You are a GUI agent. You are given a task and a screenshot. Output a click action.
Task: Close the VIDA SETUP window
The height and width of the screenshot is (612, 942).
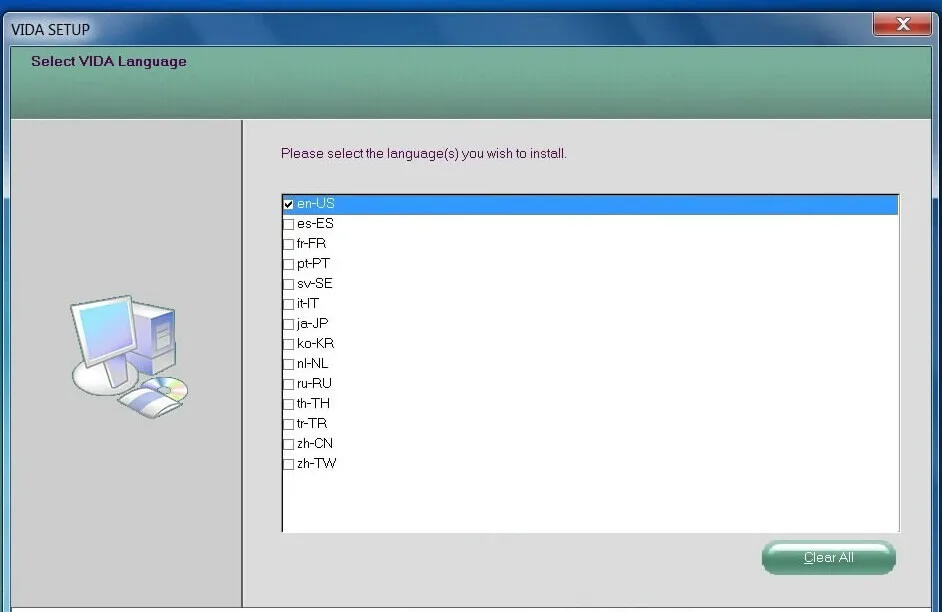click(x=902, y=24)
